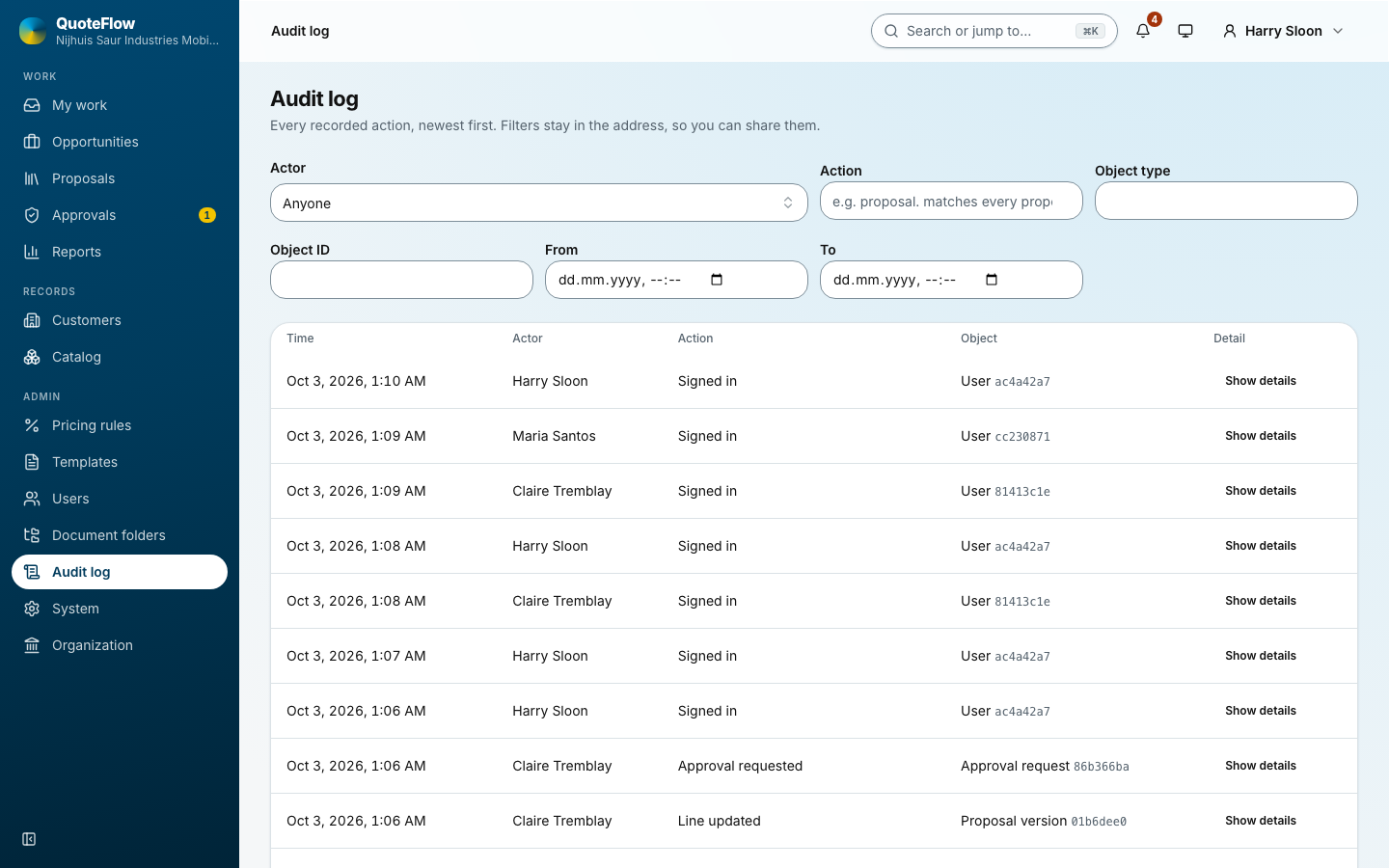Click the QuoteFlow logo icon
The height and width of the screenshot is (868, 1389).
(33, 31)
